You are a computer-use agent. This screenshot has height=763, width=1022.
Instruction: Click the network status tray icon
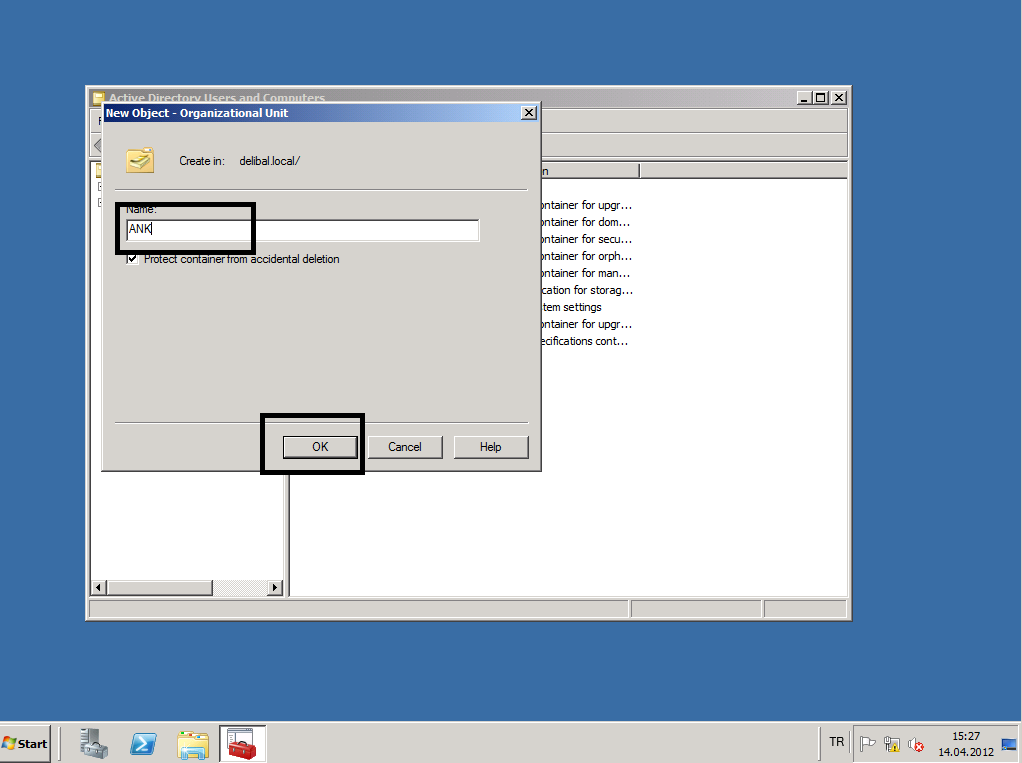click(892, 743)
